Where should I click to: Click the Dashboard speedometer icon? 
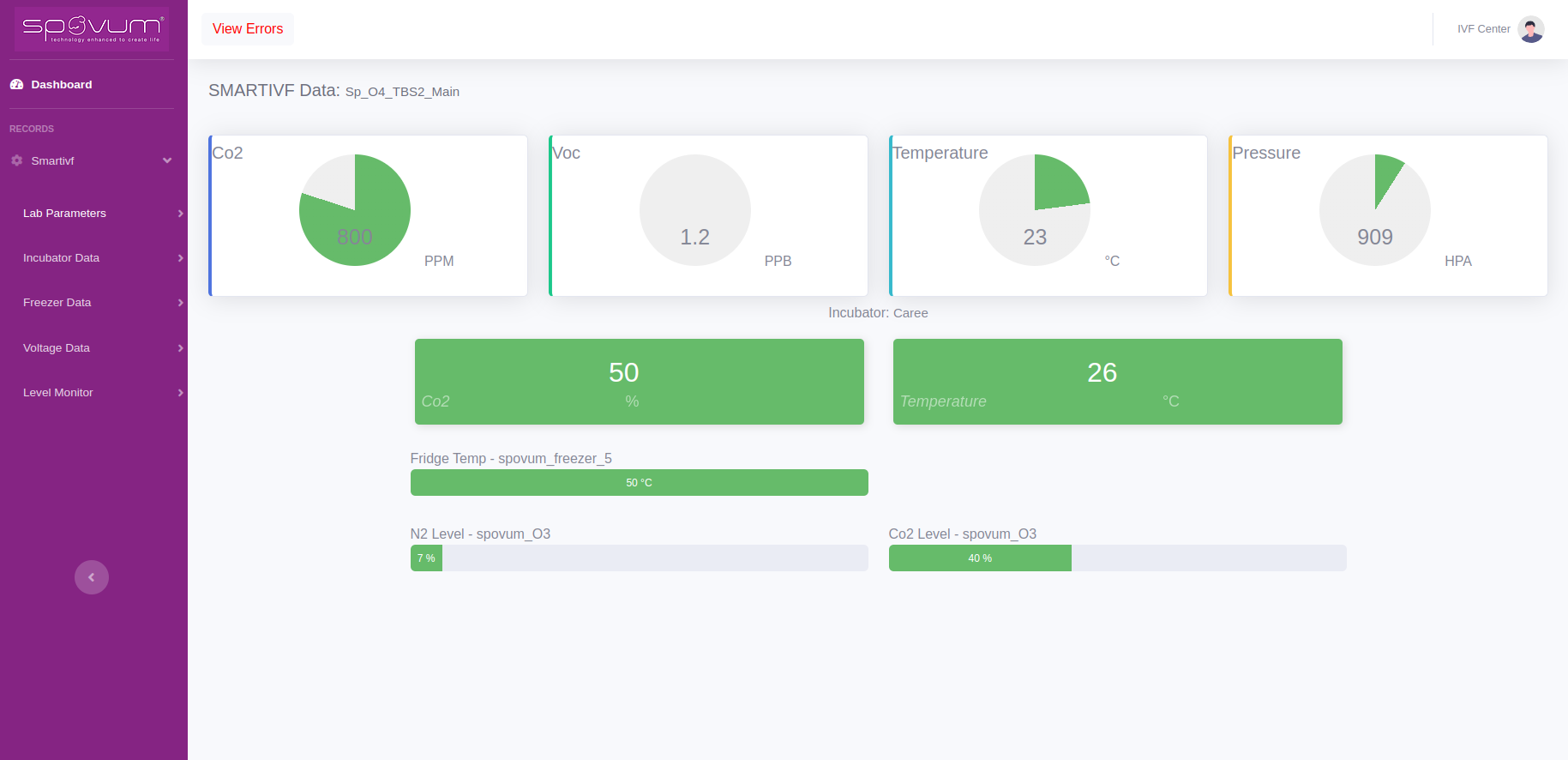[16, 84]
